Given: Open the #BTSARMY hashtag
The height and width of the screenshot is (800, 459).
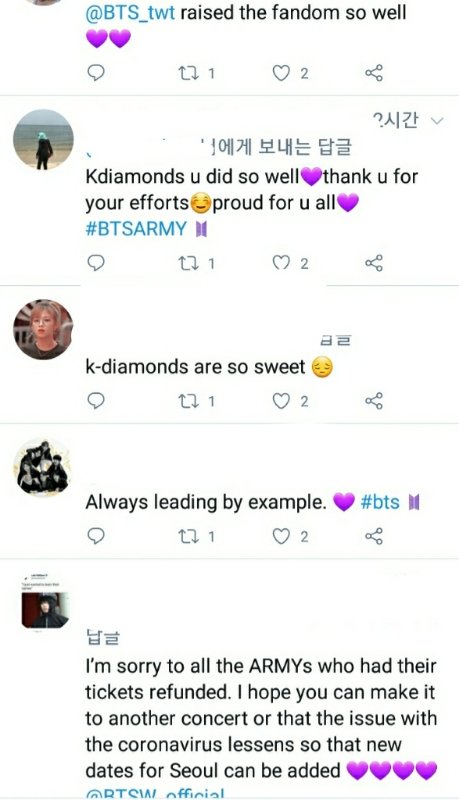Looking at the screenshot, I should tap(136, 229).
